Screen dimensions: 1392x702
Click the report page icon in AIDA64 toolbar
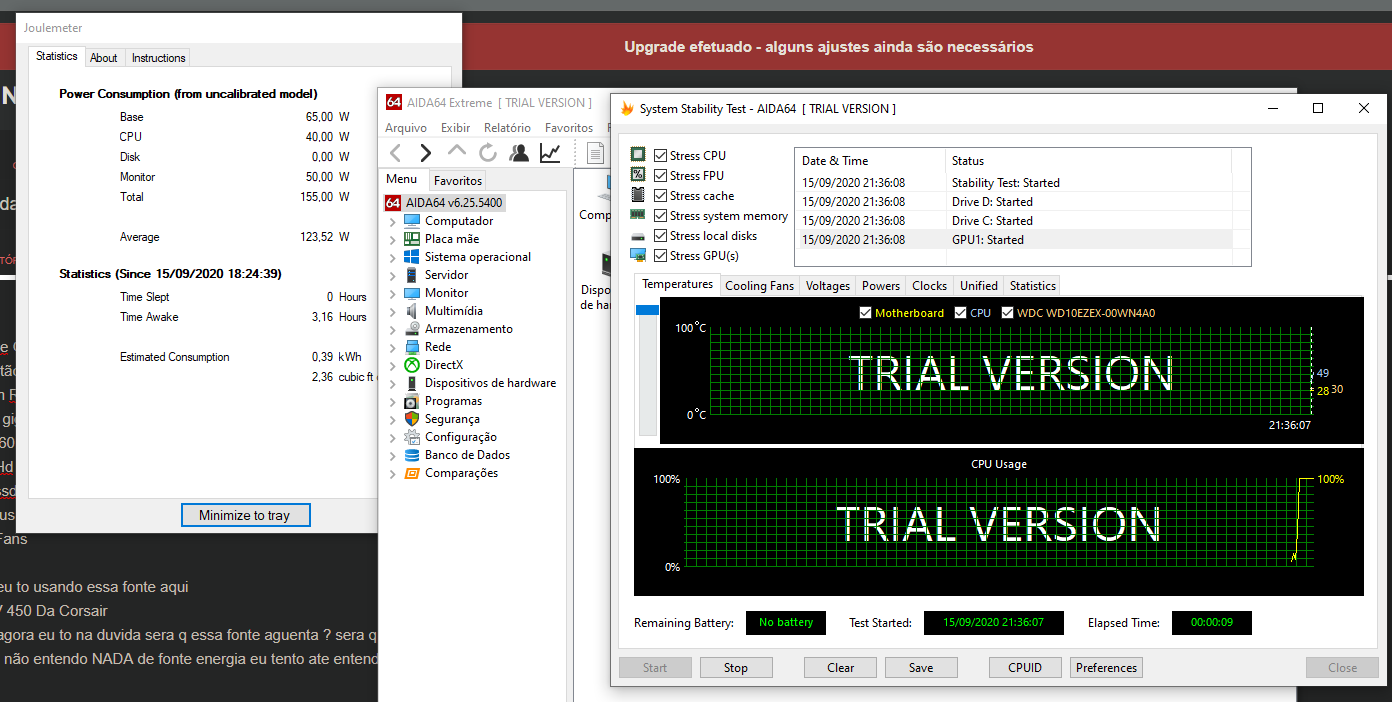(x=596, y=153)
